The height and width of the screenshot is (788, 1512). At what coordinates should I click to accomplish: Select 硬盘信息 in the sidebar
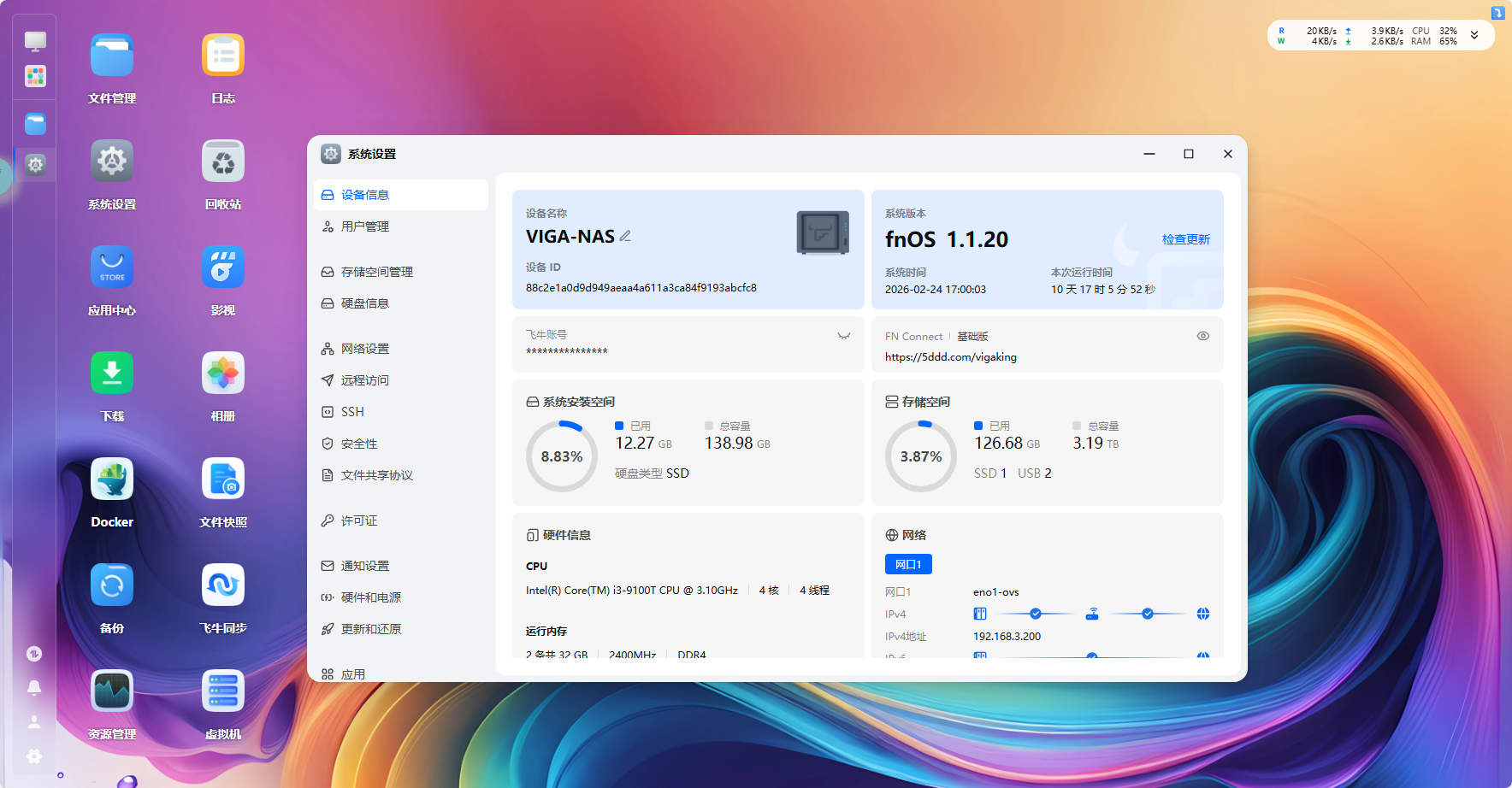pos(401,303)
